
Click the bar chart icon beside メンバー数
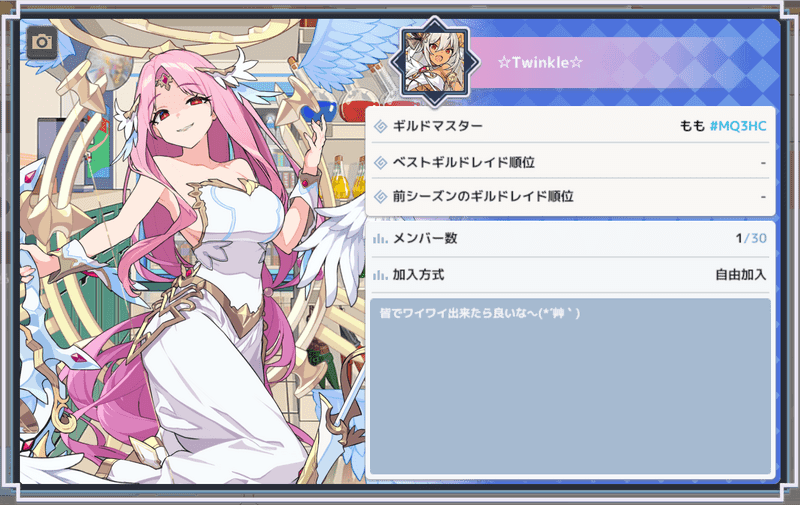(x=380, y=238)
